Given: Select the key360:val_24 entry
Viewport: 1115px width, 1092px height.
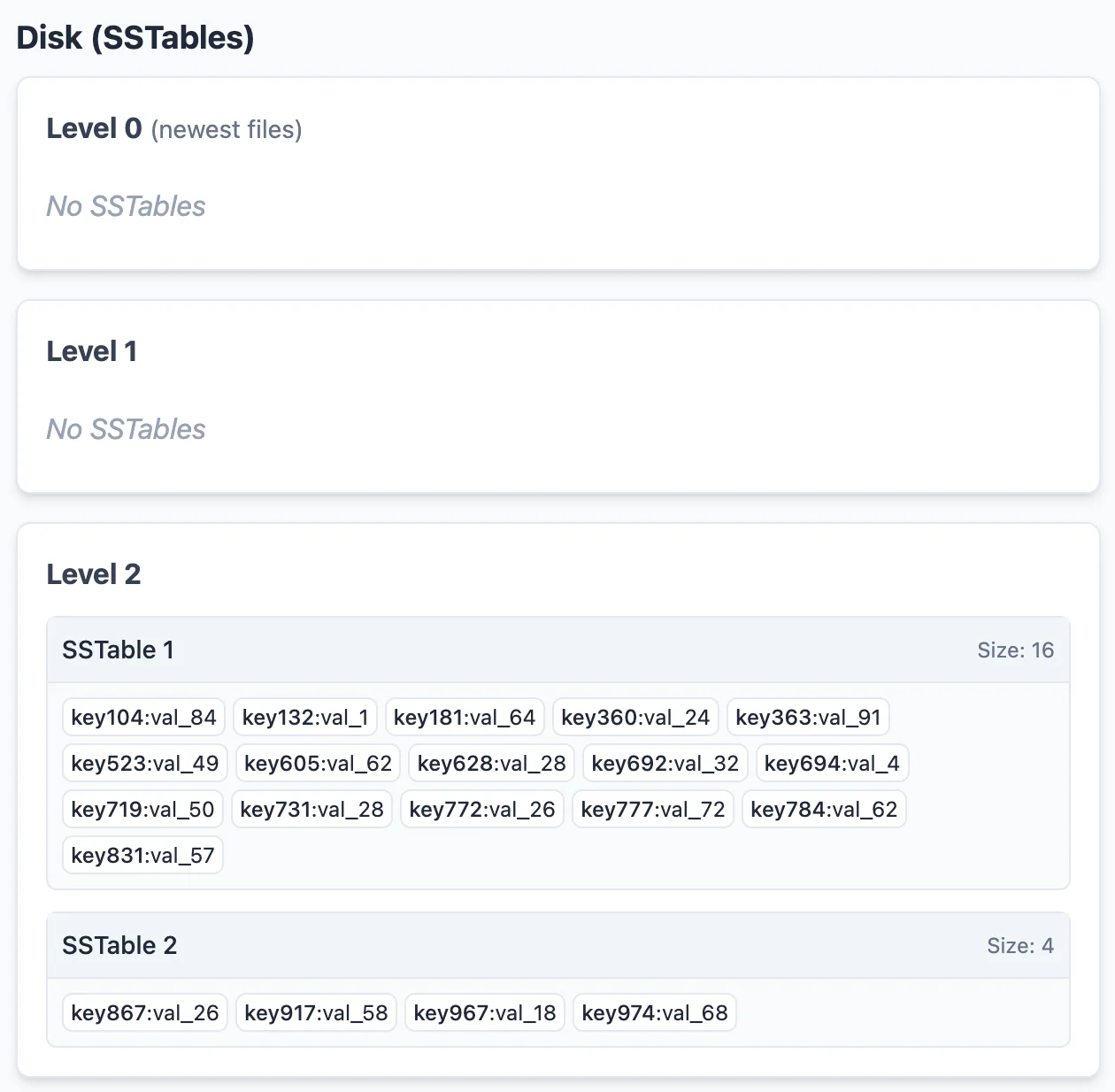Looking at the screenshot, I should pyautogui.click(x=635, y=718).
